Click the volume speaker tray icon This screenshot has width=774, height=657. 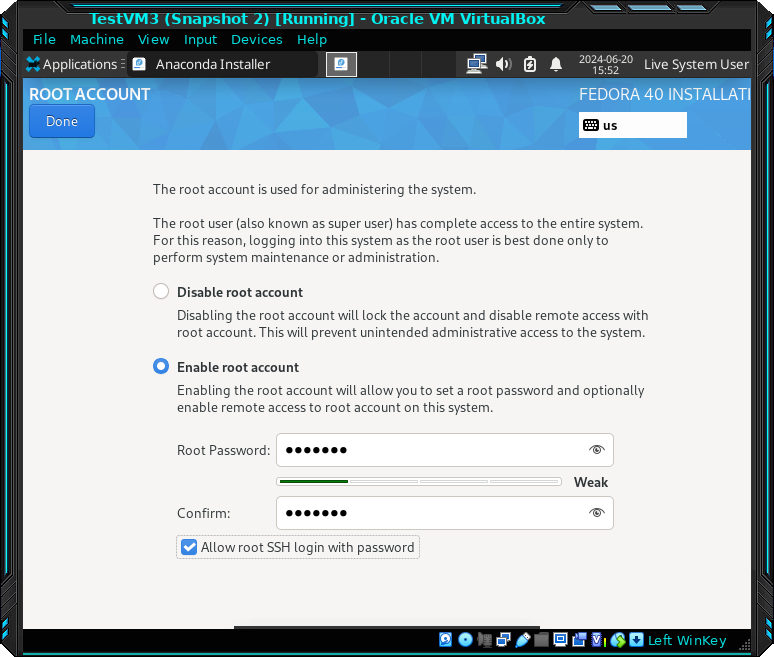tap(503, 64)
